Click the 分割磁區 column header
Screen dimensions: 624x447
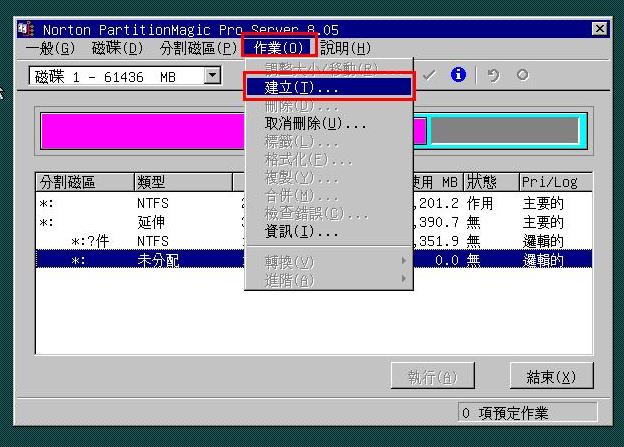[x=85, y=182]
